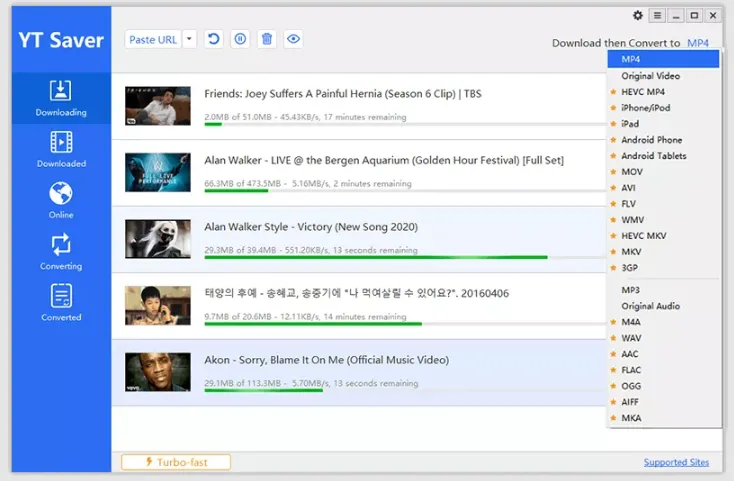This screenshot has height=481, width=734.
Task: Select WAV audio format
Action: [x=663, y=338]
